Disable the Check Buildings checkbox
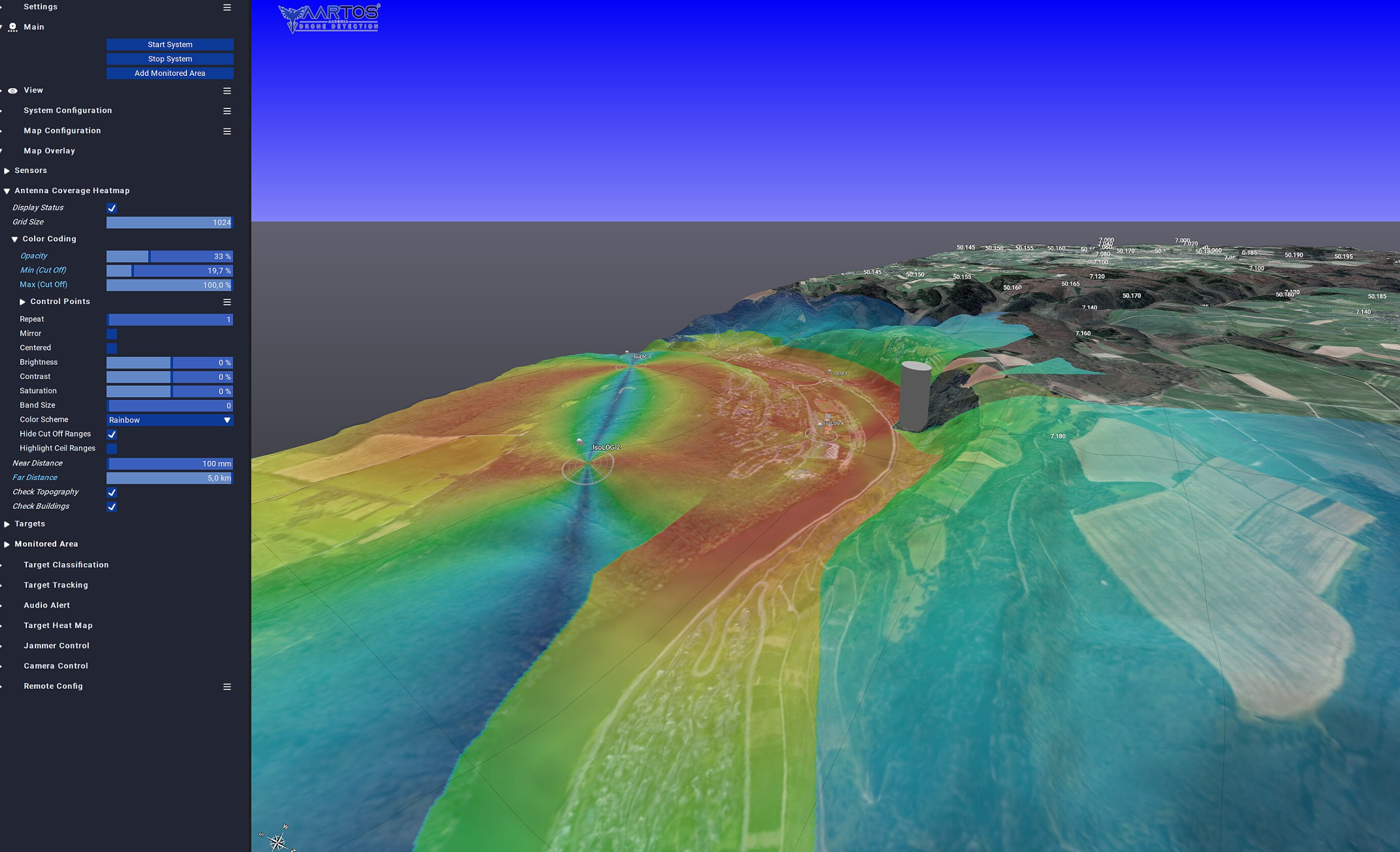1400x852 pixels. pos(112,507)
